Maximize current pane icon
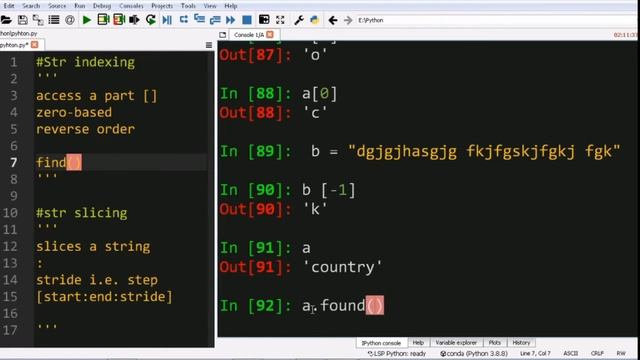Viewport: 640px width, 360px height. (264, 20)
